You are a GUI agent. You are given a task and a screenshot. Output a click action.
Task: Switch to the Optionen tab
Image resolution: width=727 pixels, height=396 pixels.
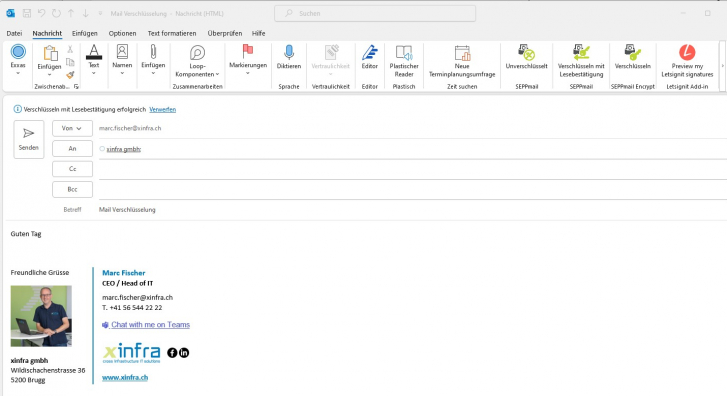[x=122, y=33]
